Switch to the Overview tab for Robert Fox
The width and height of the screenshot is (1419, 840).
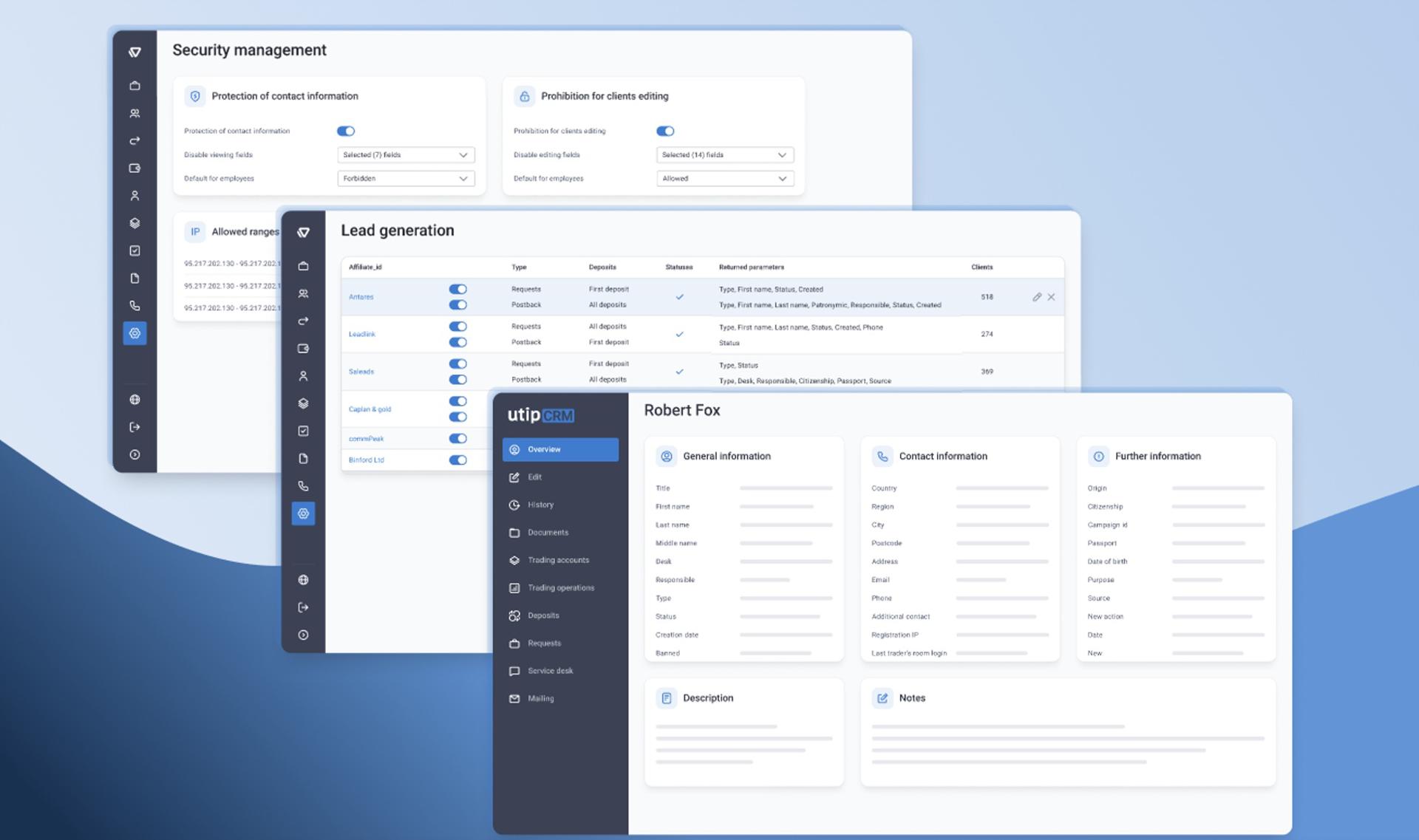(544, 449)
